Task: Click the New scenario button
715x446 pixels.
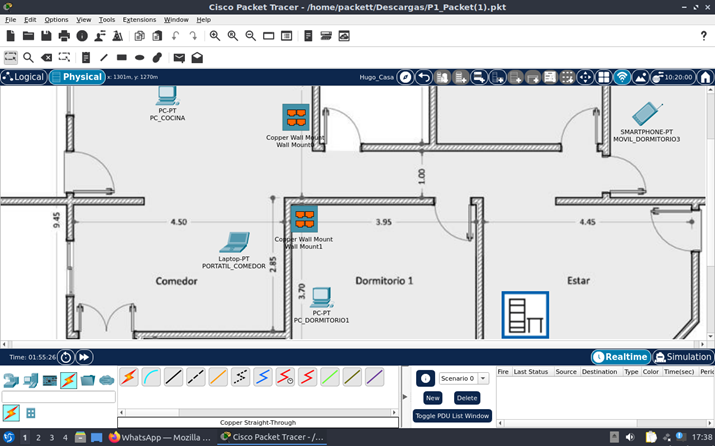Action: tap(432, 398)
